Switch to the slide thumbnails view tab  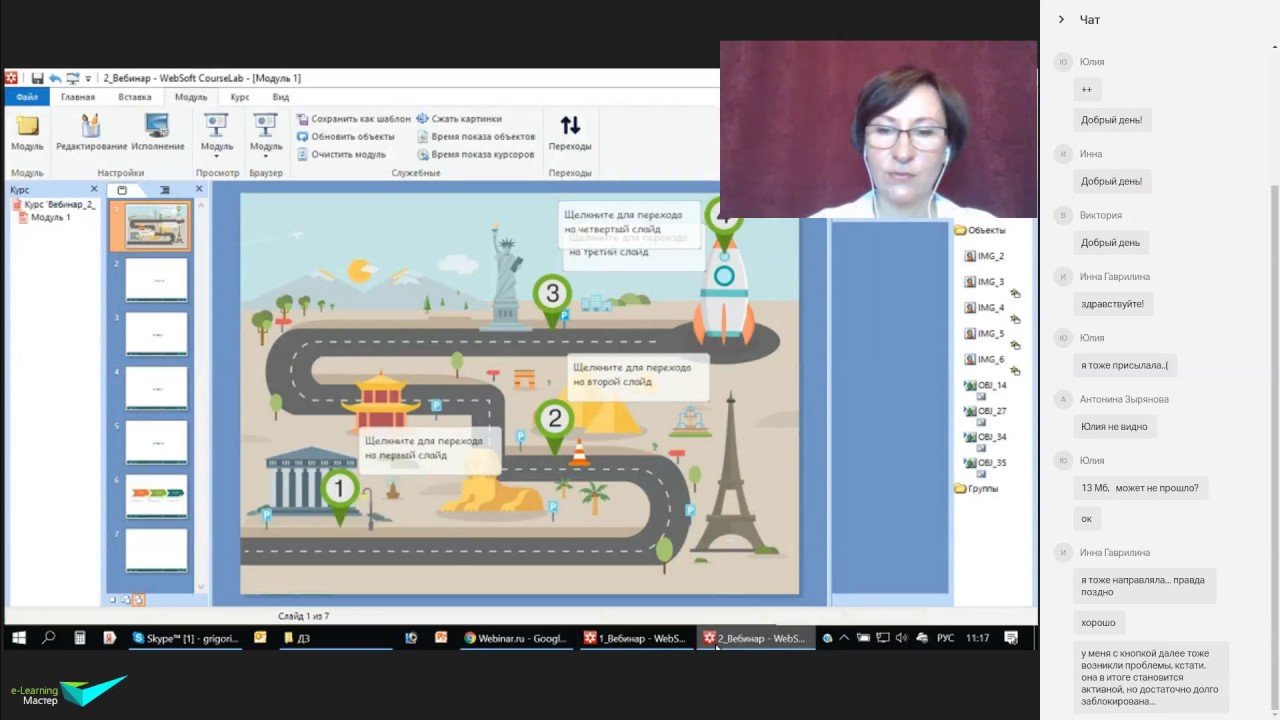tap(122, 190)
